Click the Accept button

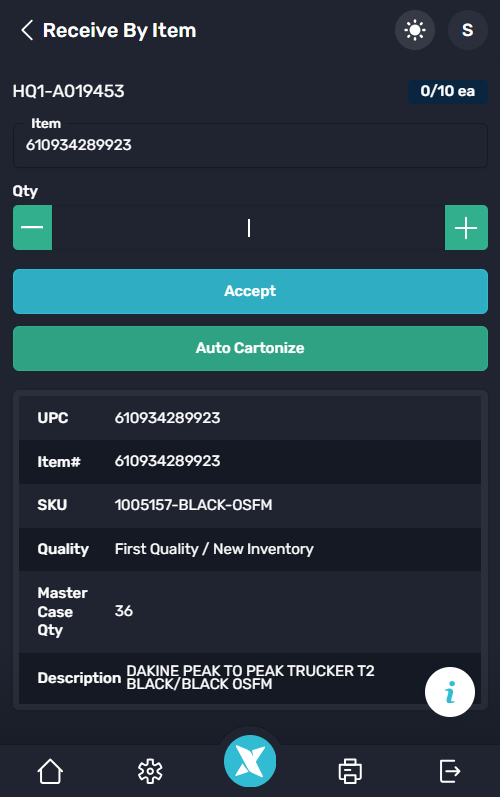[250, 291]
